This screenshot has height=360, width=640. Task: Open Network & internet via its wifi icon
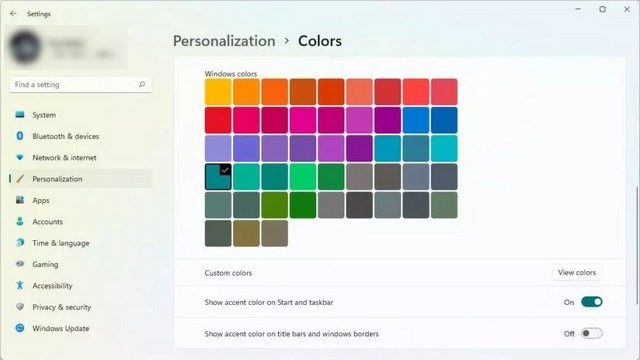(x=20, y=157)
